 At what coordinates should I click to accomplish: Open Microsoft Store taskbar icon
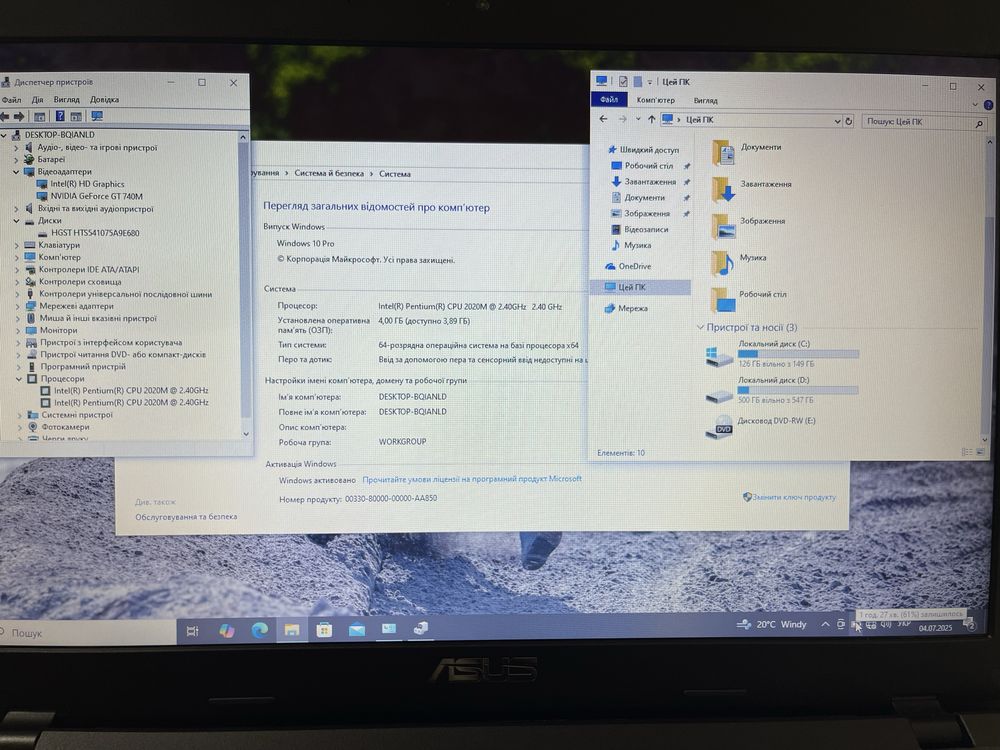(324, 630)
